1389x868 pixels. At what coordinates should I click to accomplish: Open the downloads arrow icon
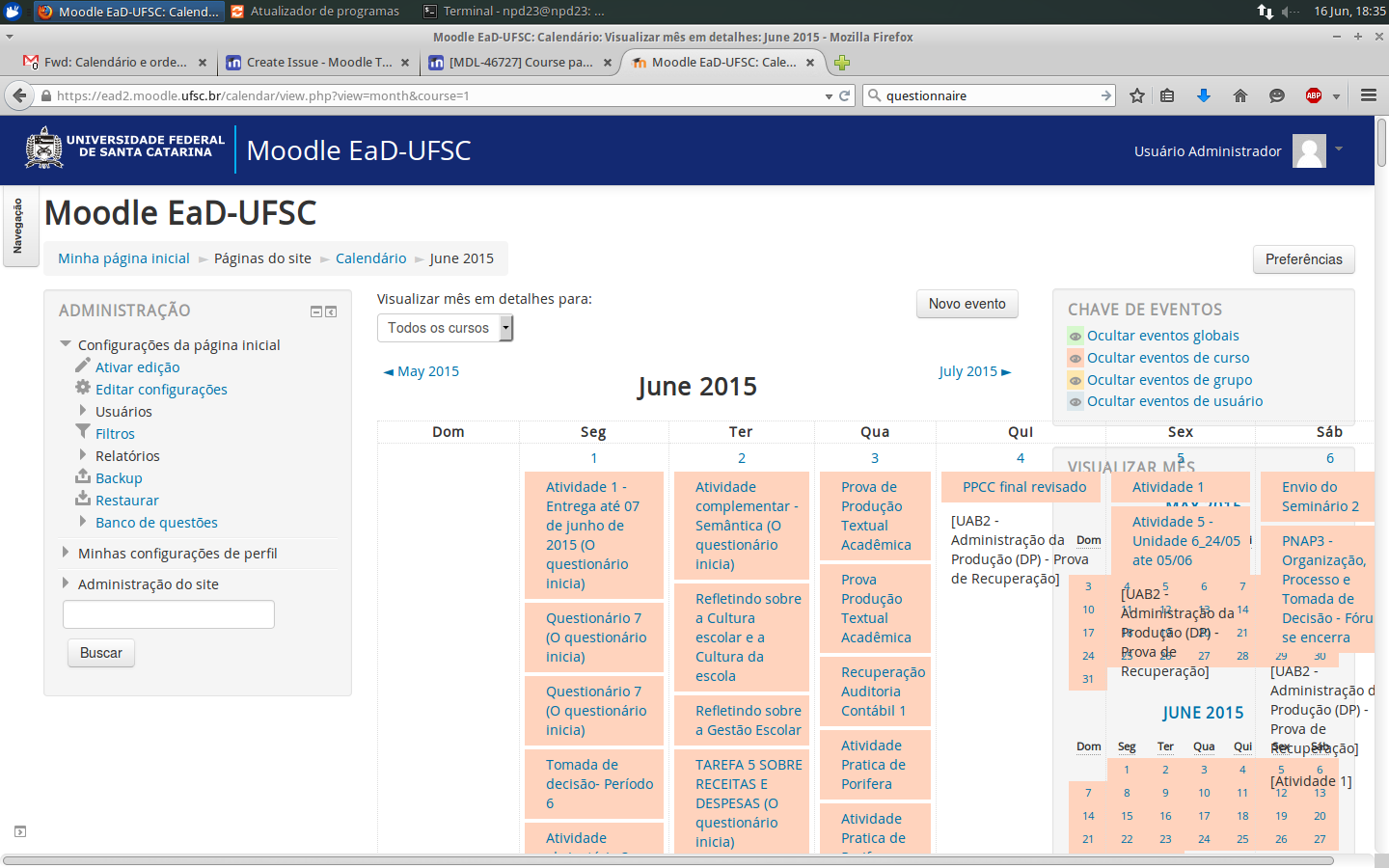tap(1204, 95)
